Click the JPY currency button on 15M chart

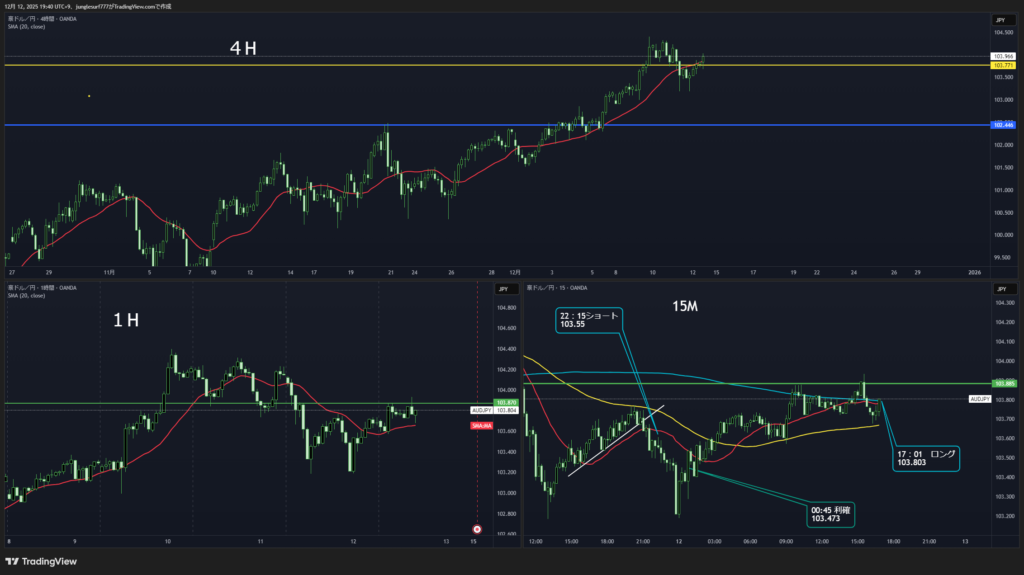pyautogui.click(x=999, y=289)
